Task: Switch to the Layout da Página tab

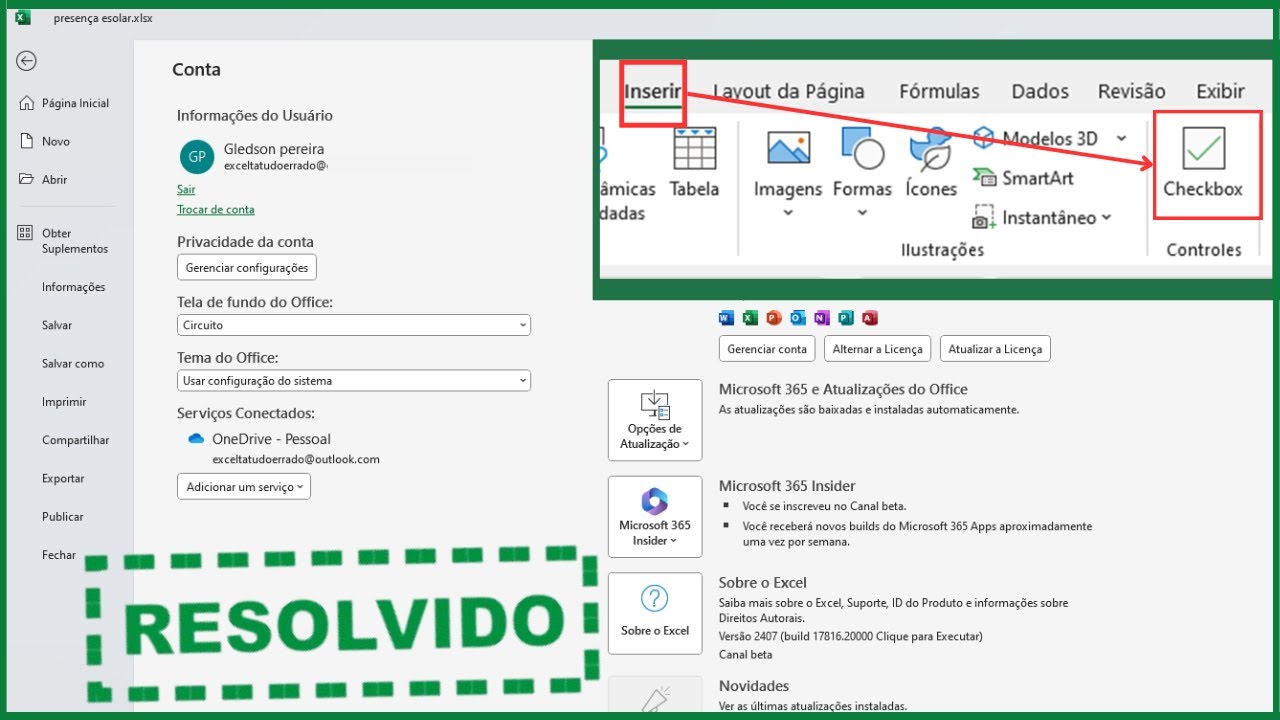Action: [789, 92]
